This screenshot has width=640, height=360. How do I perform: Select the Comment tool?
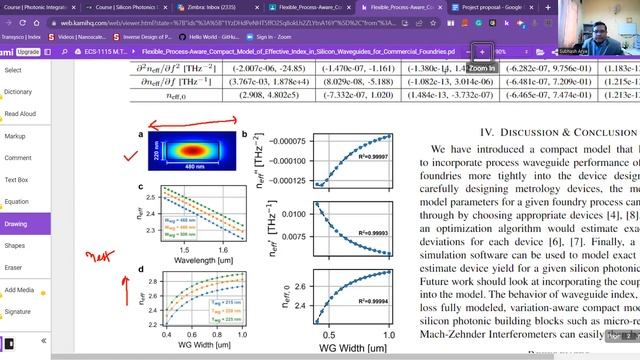coord(18,158)
